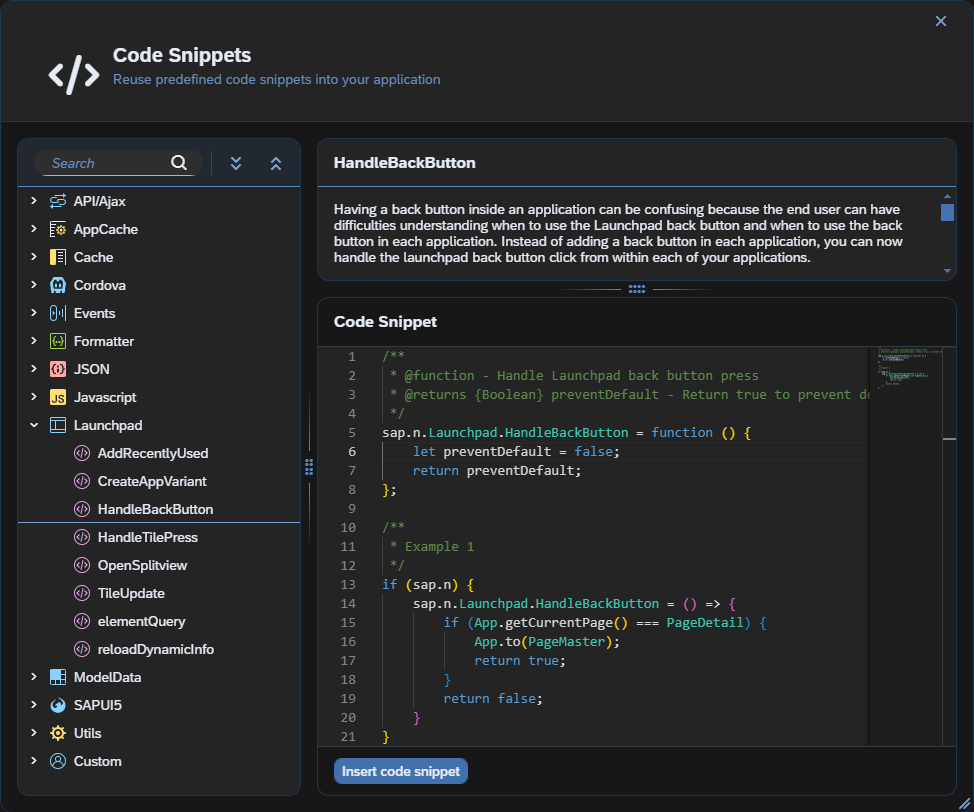Open the reloadDynamicInfo snippet
The image size is (974, 812).
(159, 649)
